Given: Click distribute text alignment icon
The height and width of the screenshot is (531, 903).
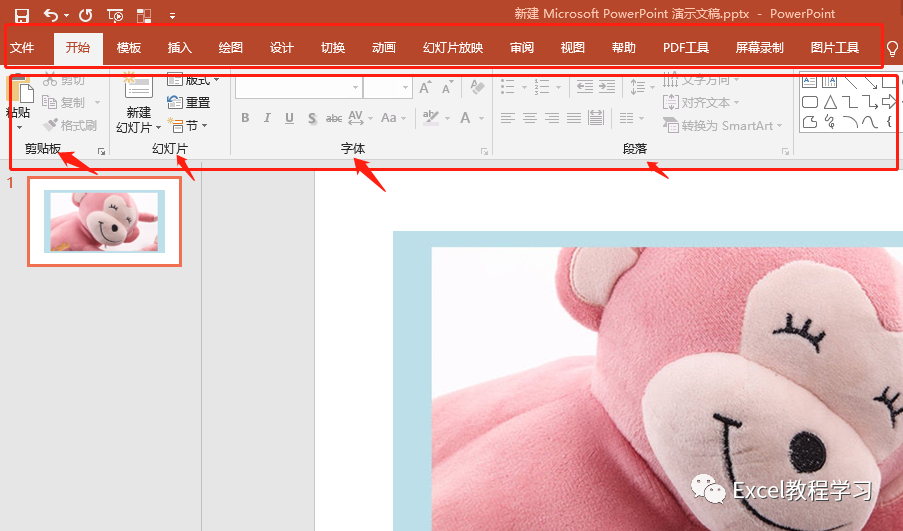Looking at the screenshot, I should (x=596, y=118).
